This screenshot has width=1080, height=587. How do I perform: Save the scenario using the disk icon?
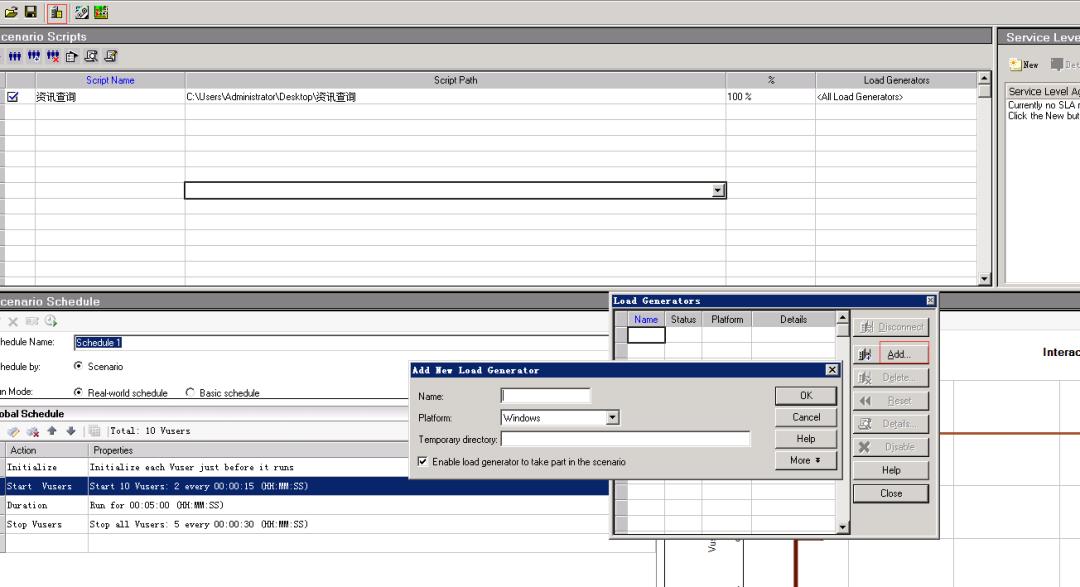click(30, 12)
